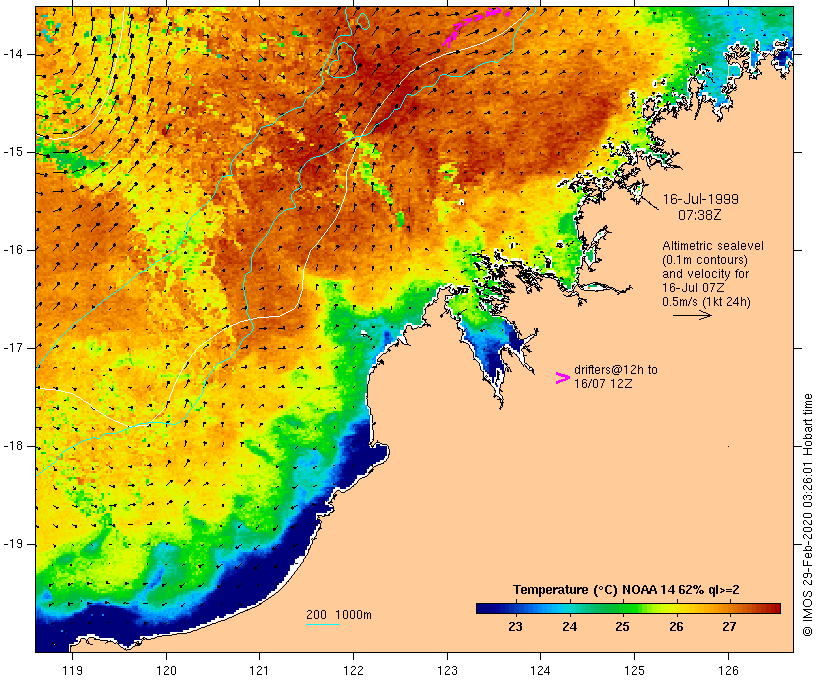Click the colorbar tick label 25

[622, 627]
